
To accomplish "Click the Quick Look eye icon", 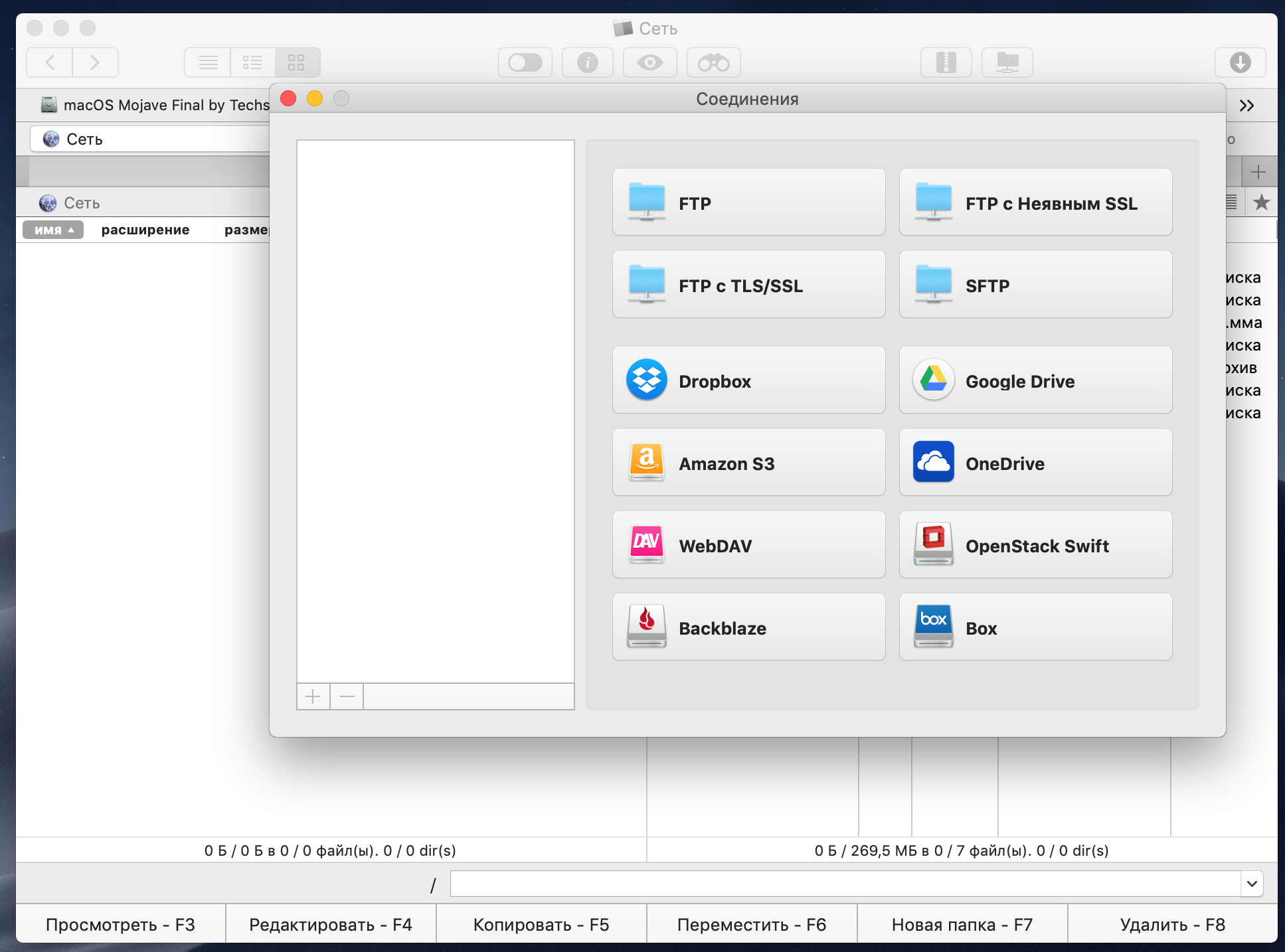I will pos(649,62).
